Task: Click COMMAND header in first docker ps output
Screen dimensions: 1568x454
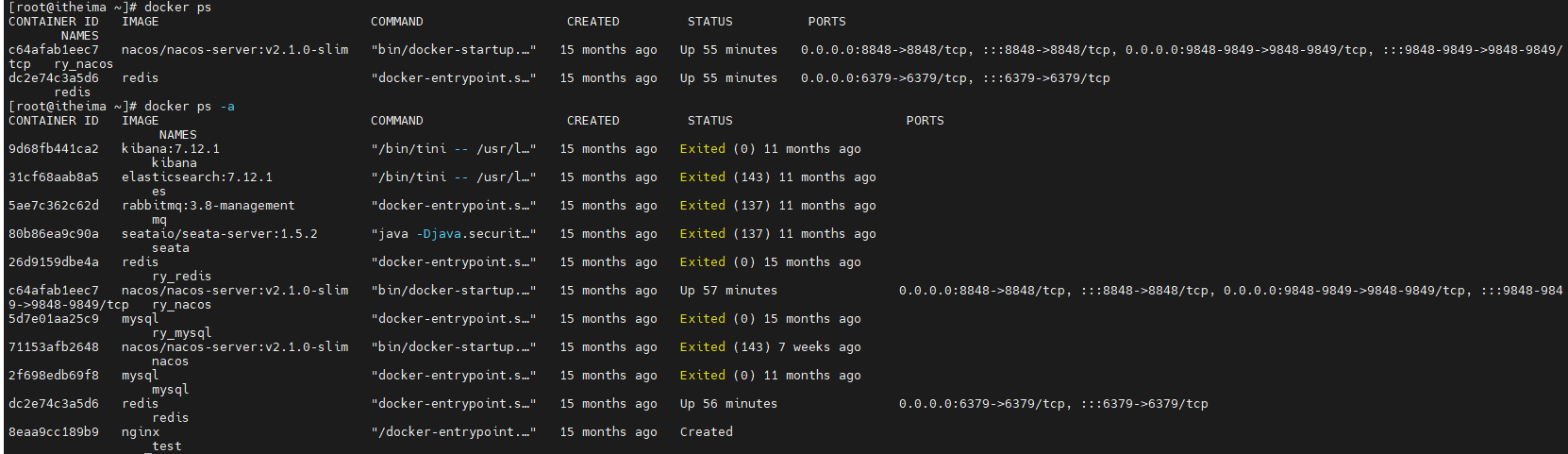Action: pyautogui.click(x=397, y=22)
